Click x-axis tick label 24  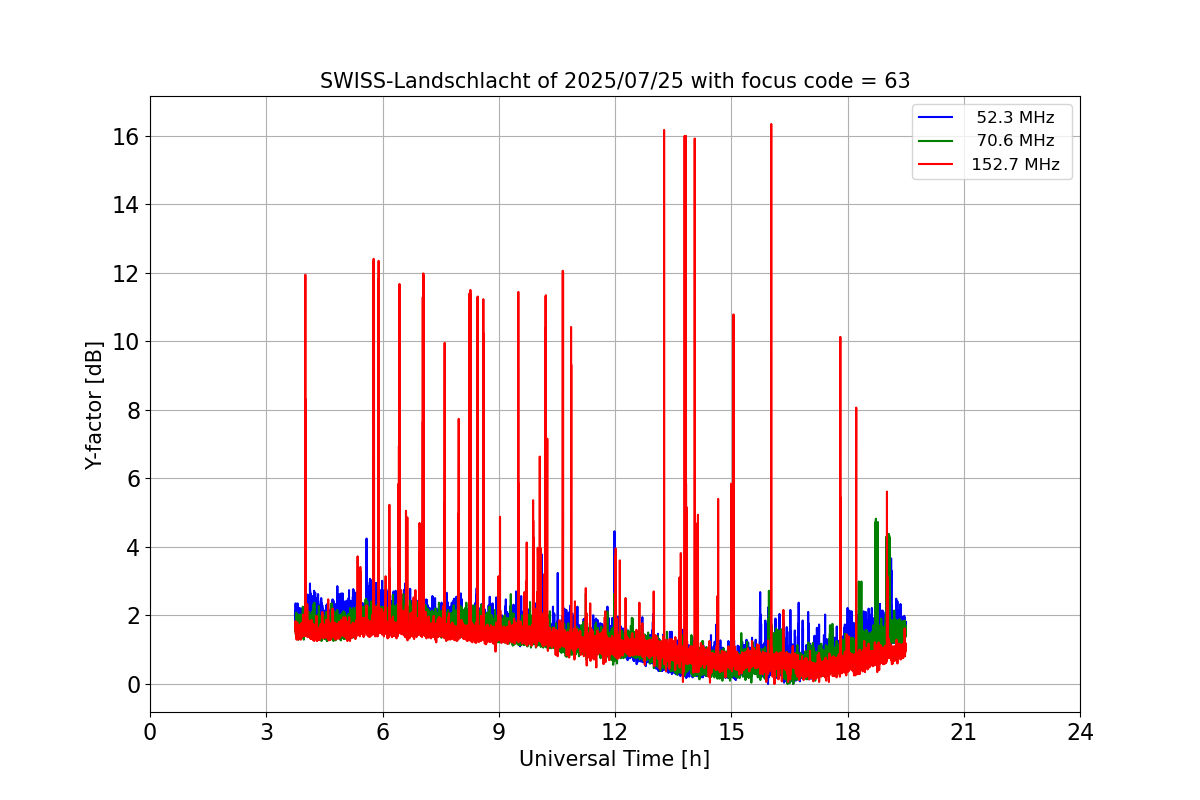pyautogui.click(x=1080, y=732)
